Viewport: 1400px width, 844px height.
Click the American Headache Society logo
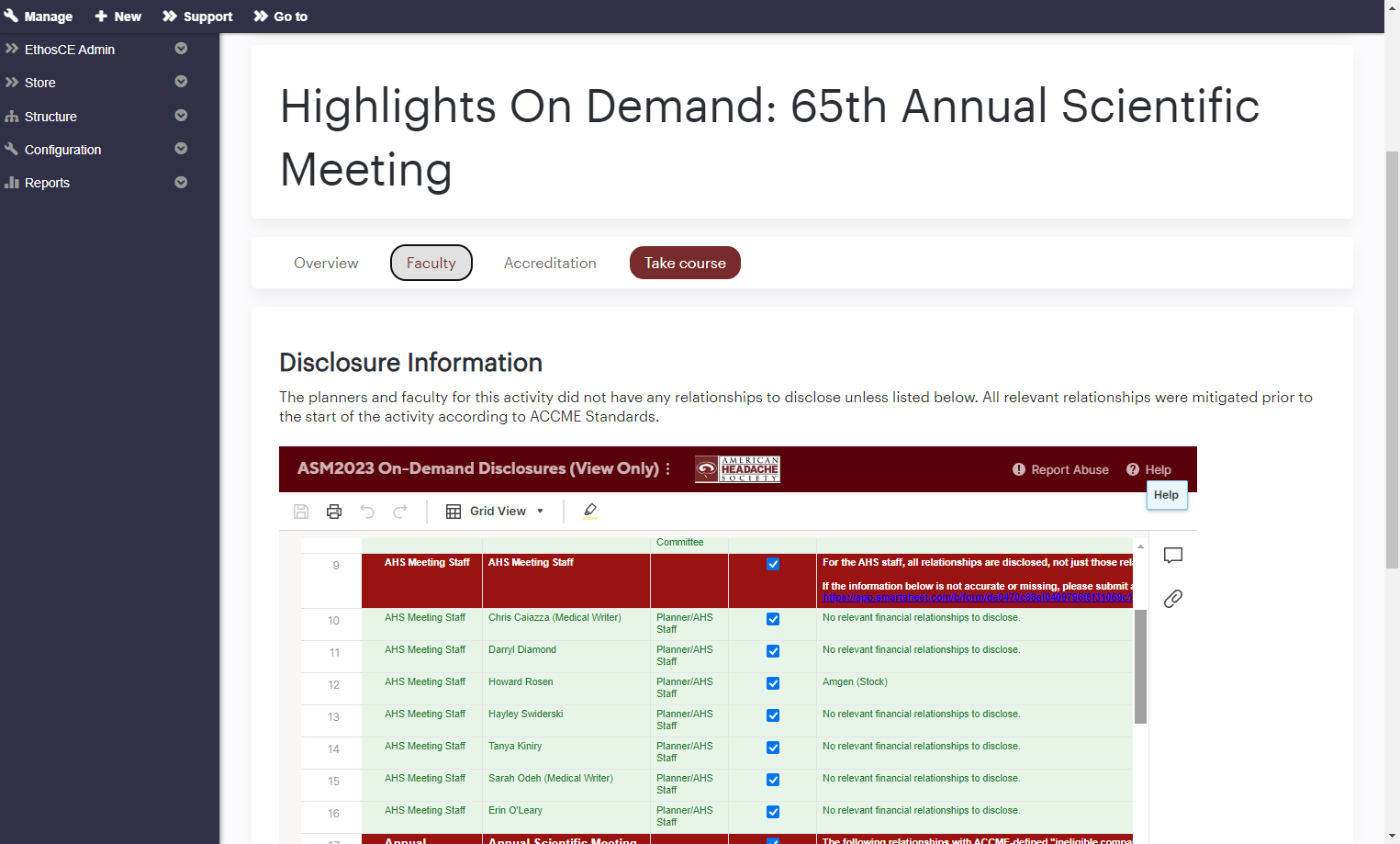point(737,469)
